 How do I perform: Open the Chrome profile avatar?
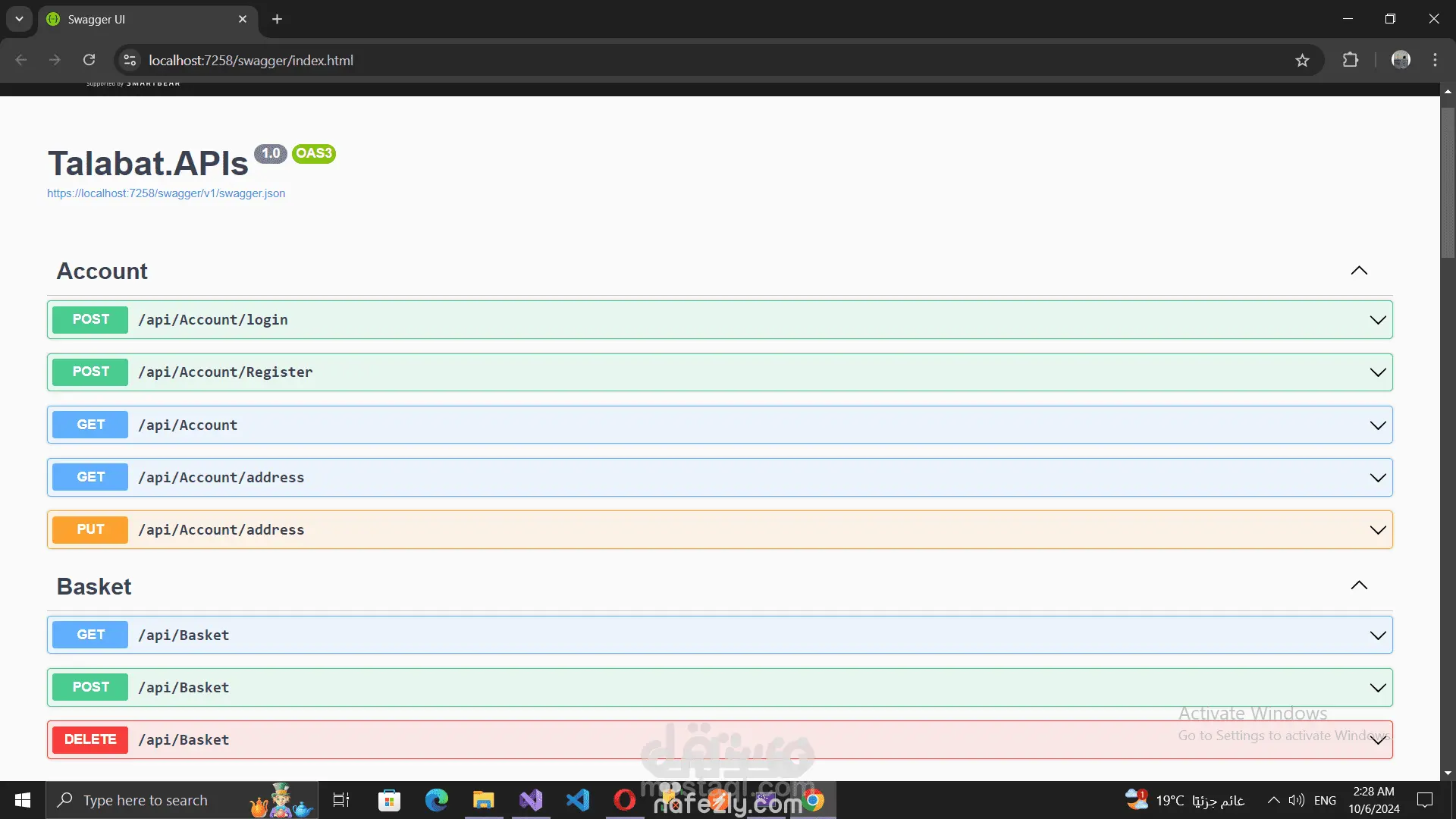[1401, 60]
